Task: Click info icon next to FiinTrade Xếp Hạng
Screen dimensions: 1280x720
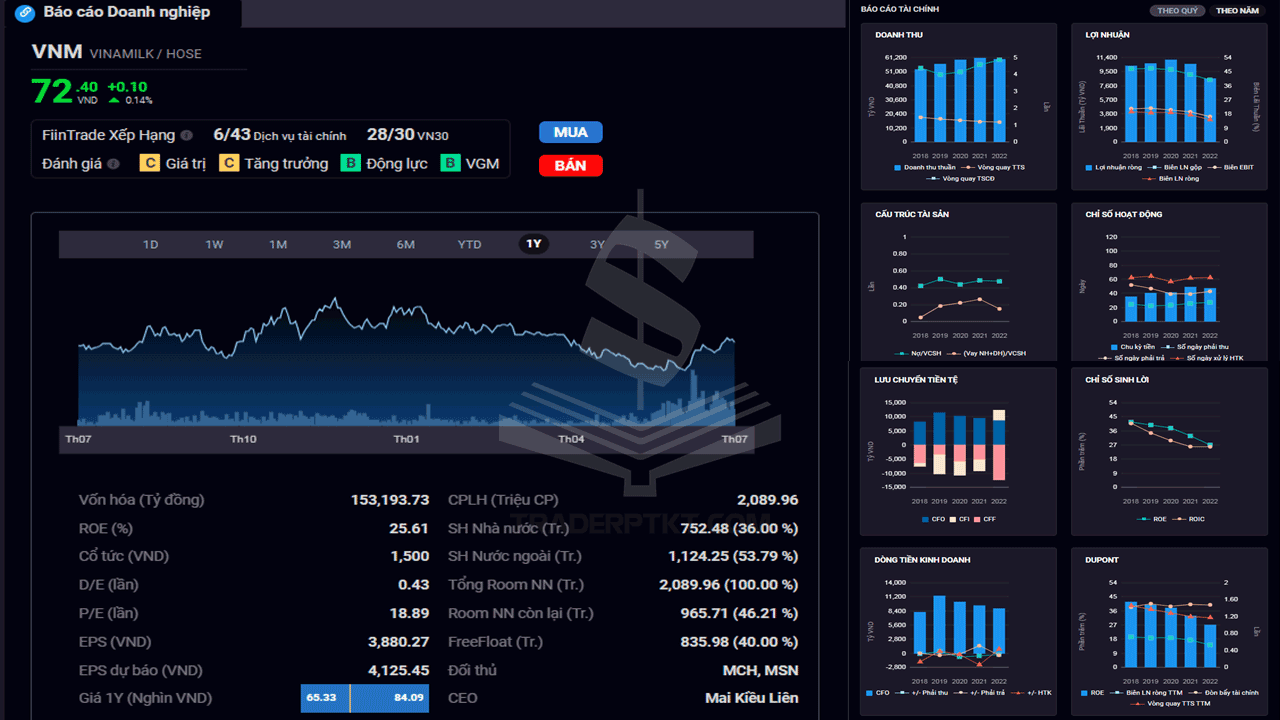Action: coord(186,135)
